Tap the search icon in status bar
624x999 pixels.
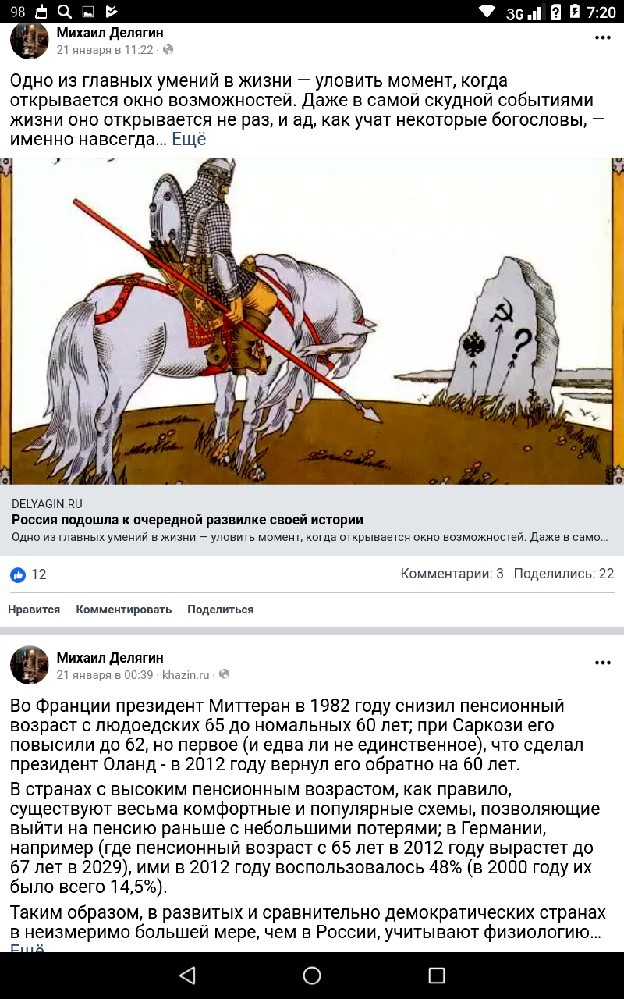coord(64,11)
